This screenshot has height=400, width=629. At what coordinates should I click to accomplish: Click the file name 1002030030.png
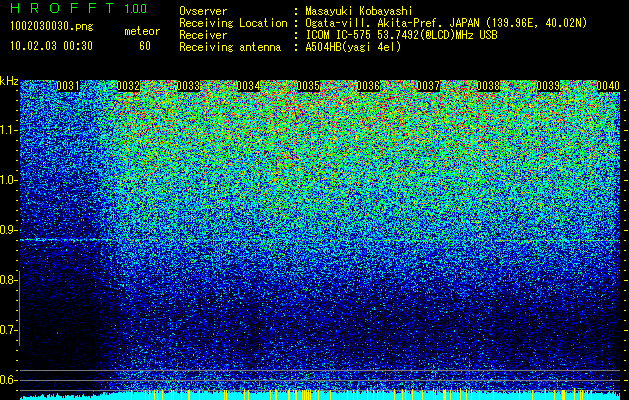click(52, 26)
